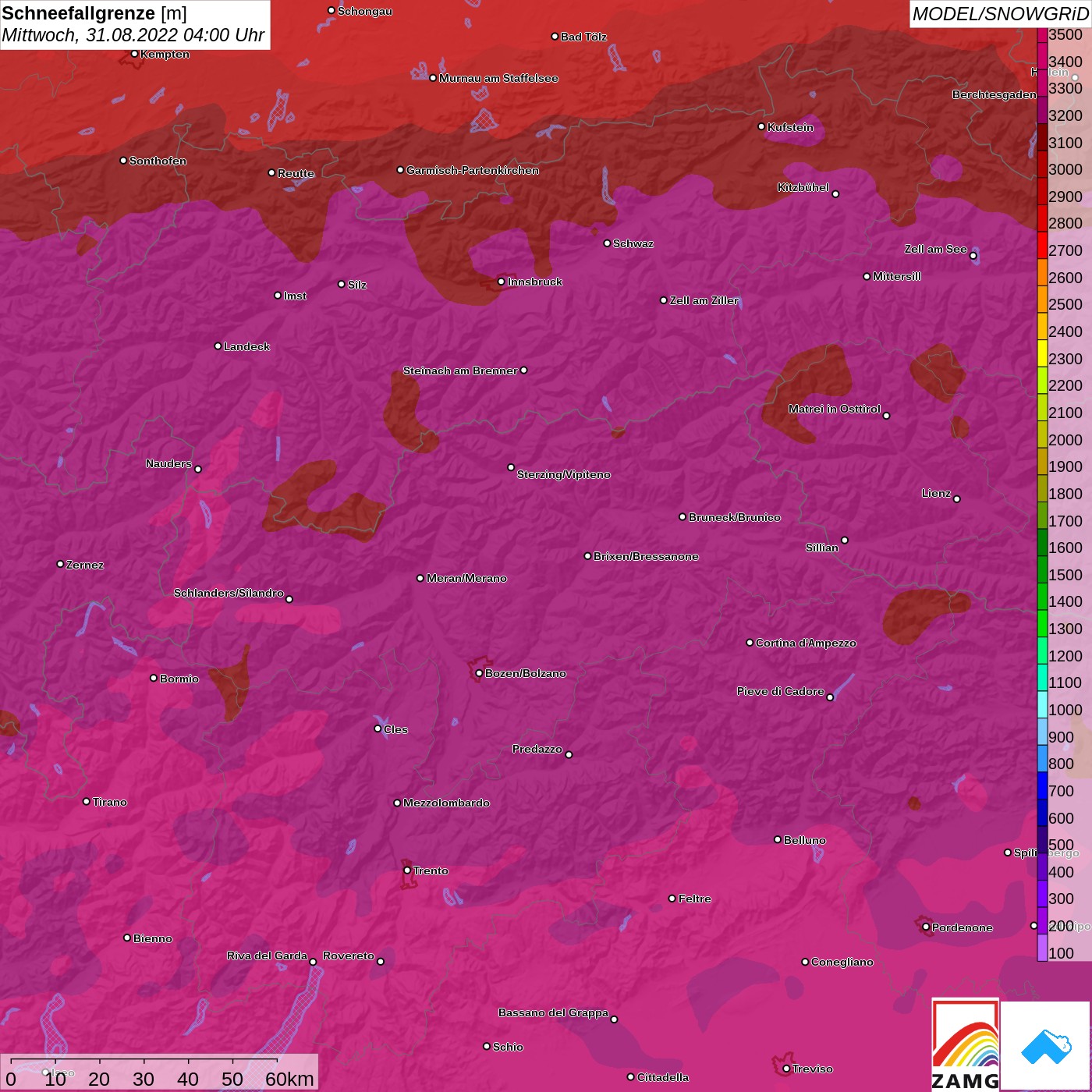
Task: Select the Bozen/Bolzano city marker
Action: pos(479,673)
